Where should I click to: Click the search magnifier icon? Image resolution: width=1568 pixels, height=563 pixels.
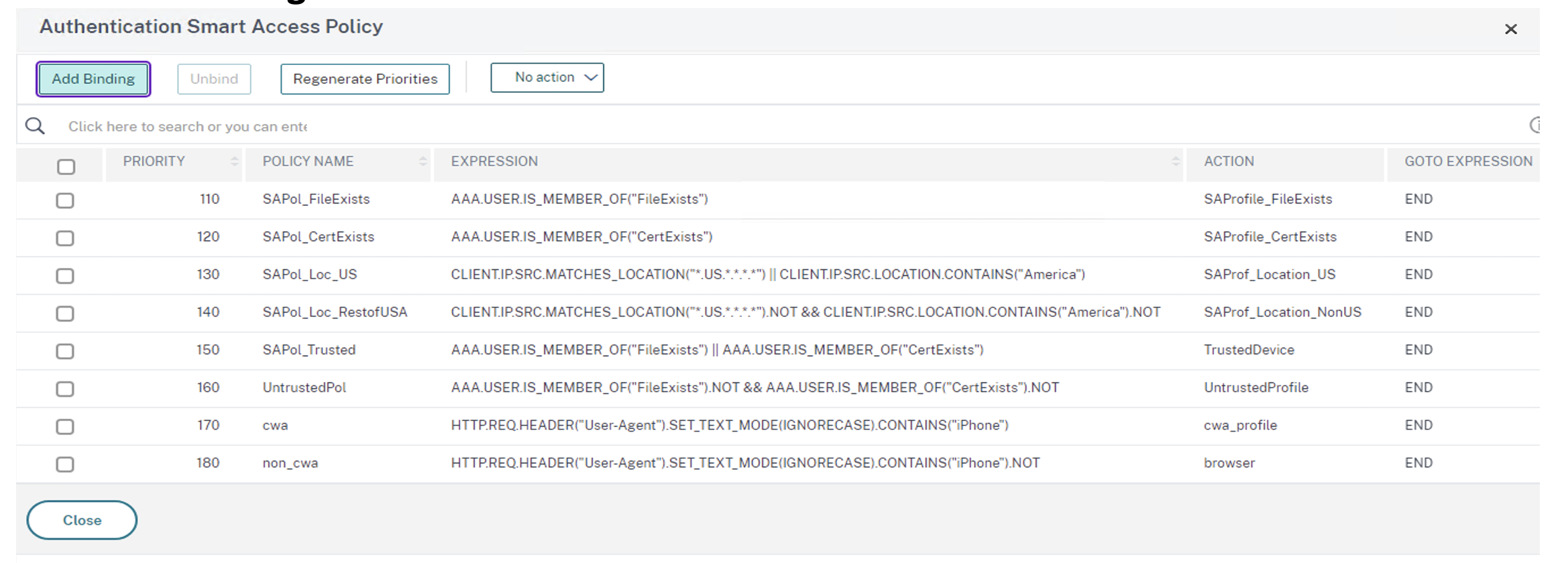click(x=35, y=126)
